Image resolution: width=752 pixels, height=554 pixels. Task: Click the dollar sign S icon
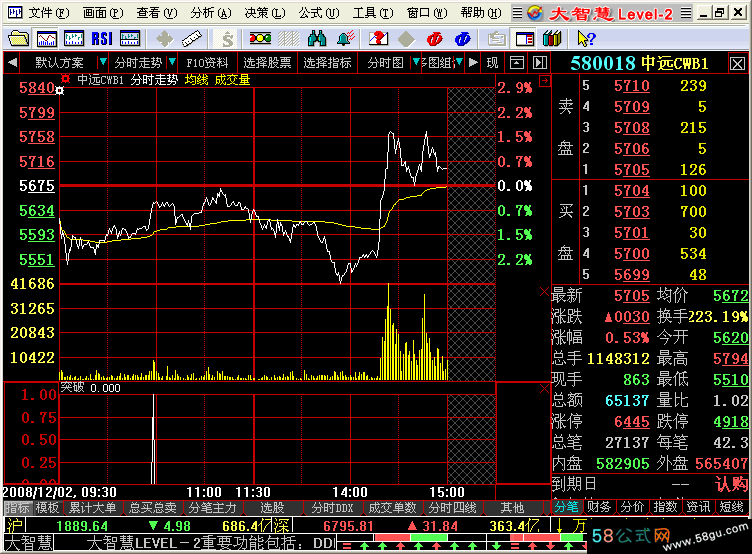[227, 38]
